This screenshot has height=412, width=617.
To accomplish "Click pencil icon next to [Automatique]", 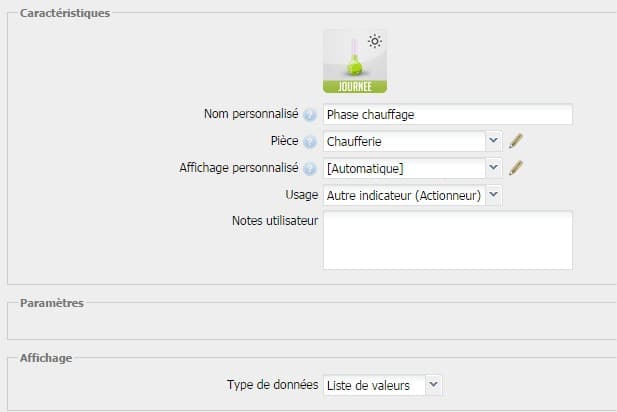I will point(516,168).
